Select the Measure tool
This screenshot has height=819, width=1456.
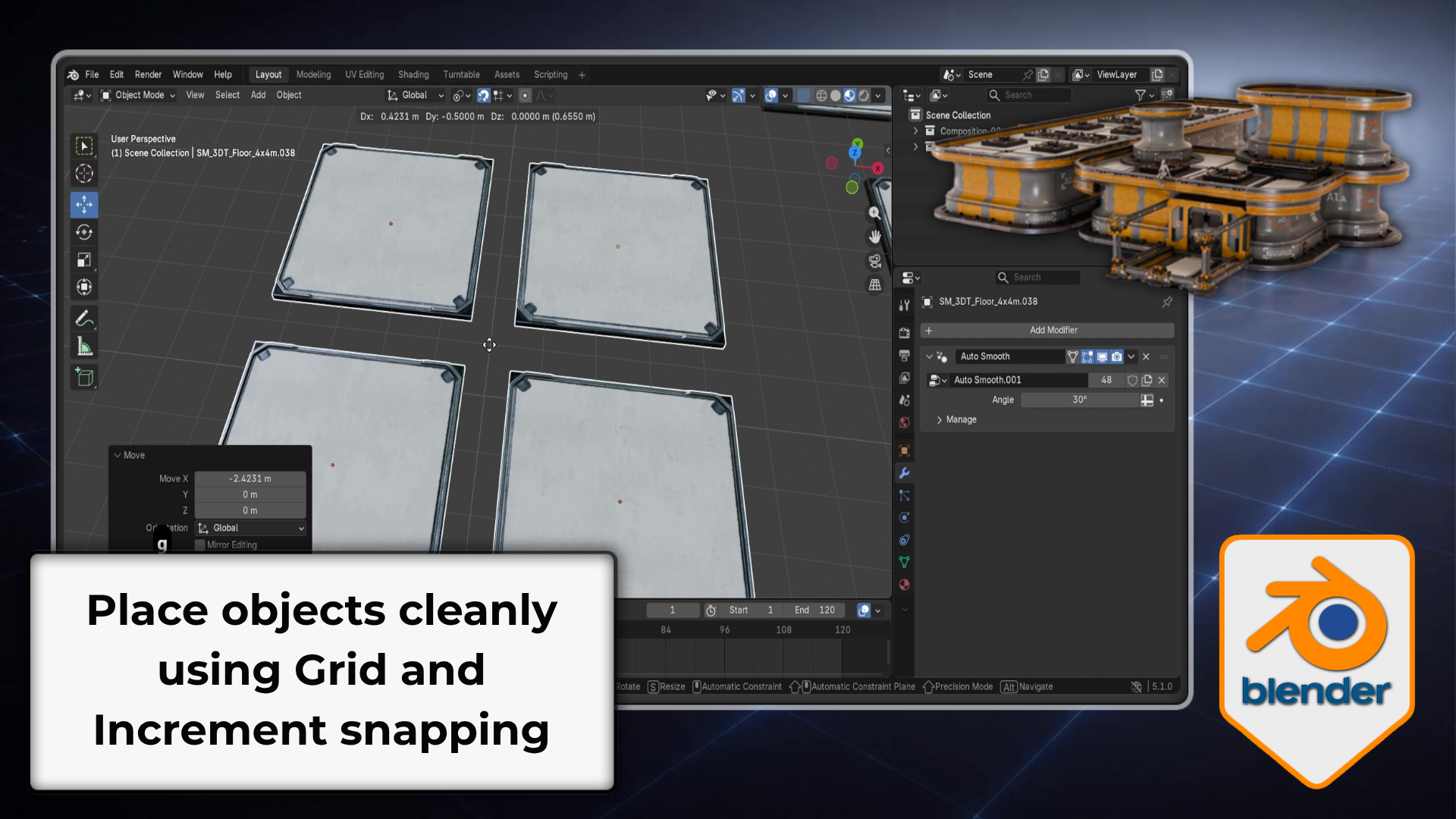coord(84,347)
